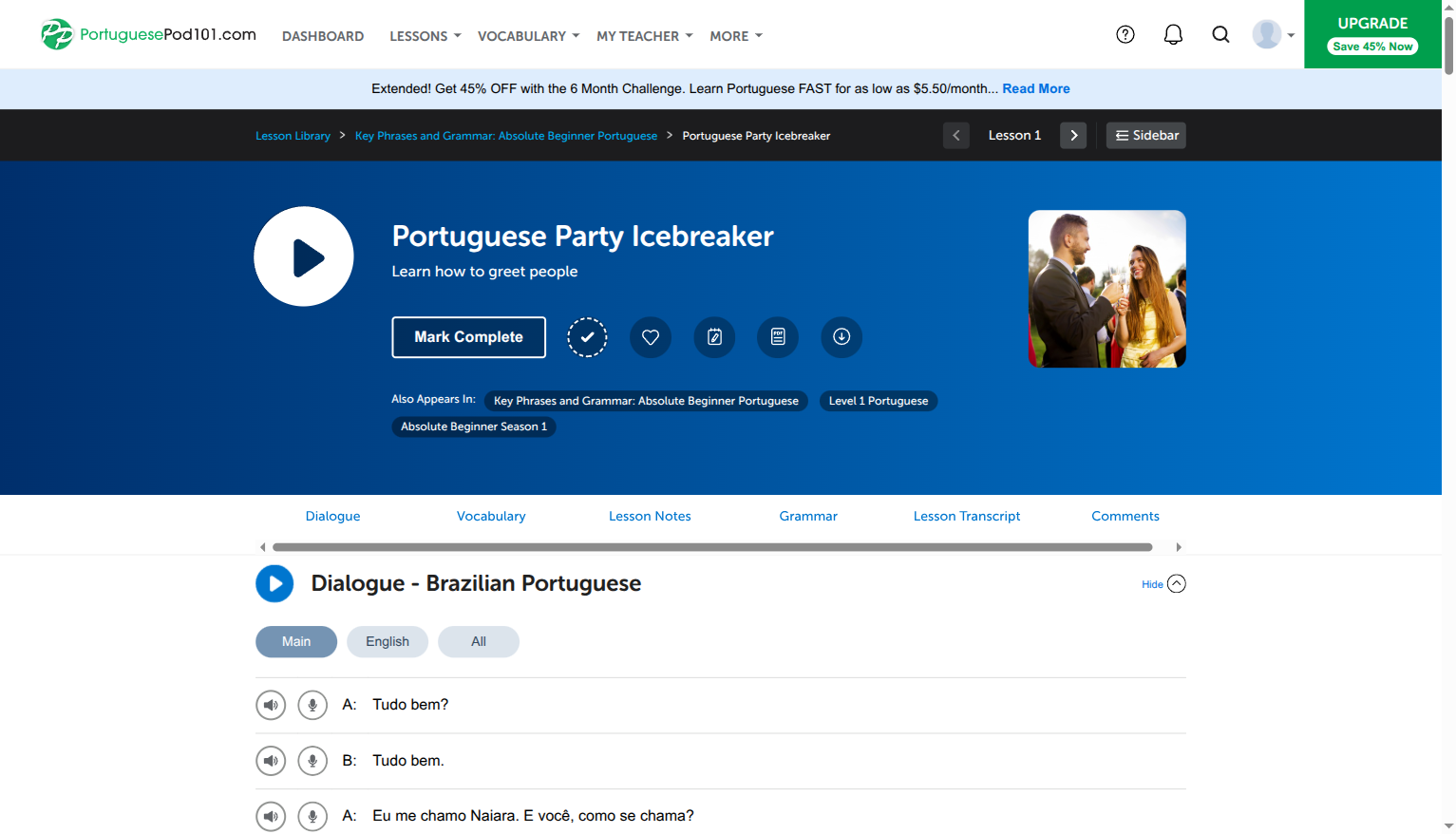Go to the next lesson arrow
Viewport: 1456px width, 834px height.
point(1073,135)
